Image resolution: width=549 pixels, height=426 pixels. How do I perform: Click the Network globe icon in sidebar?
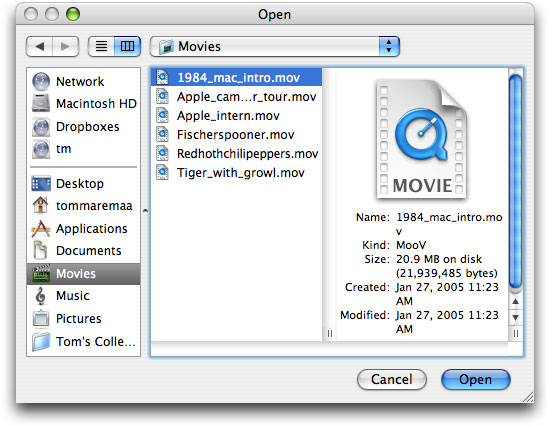tap(41, 82)
